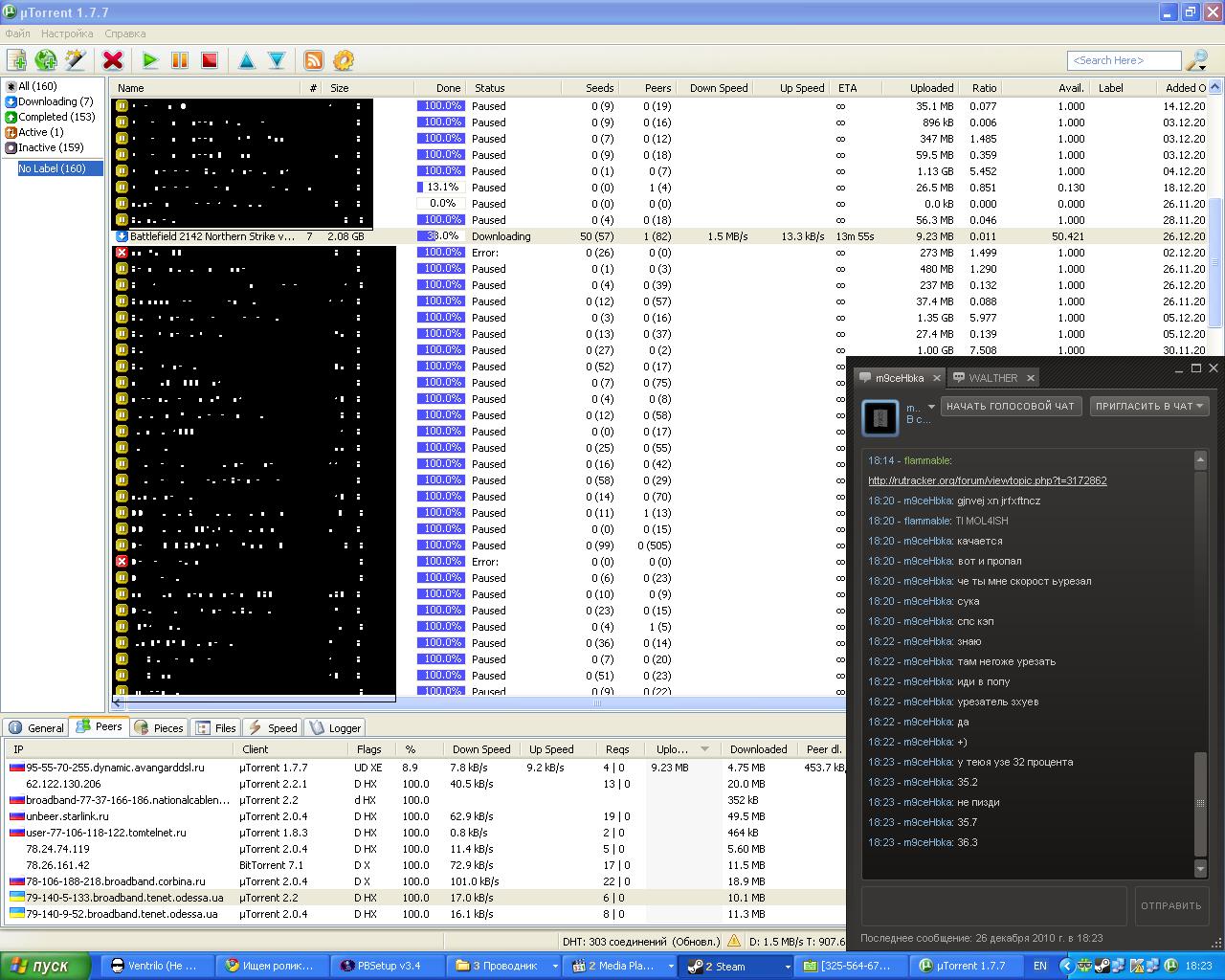Open the ПРИГЛАСИТЬ В ЧАТ dropdown
Image resolution: width=1225 pixels, height=980 pixels.
click(1149, 406)
